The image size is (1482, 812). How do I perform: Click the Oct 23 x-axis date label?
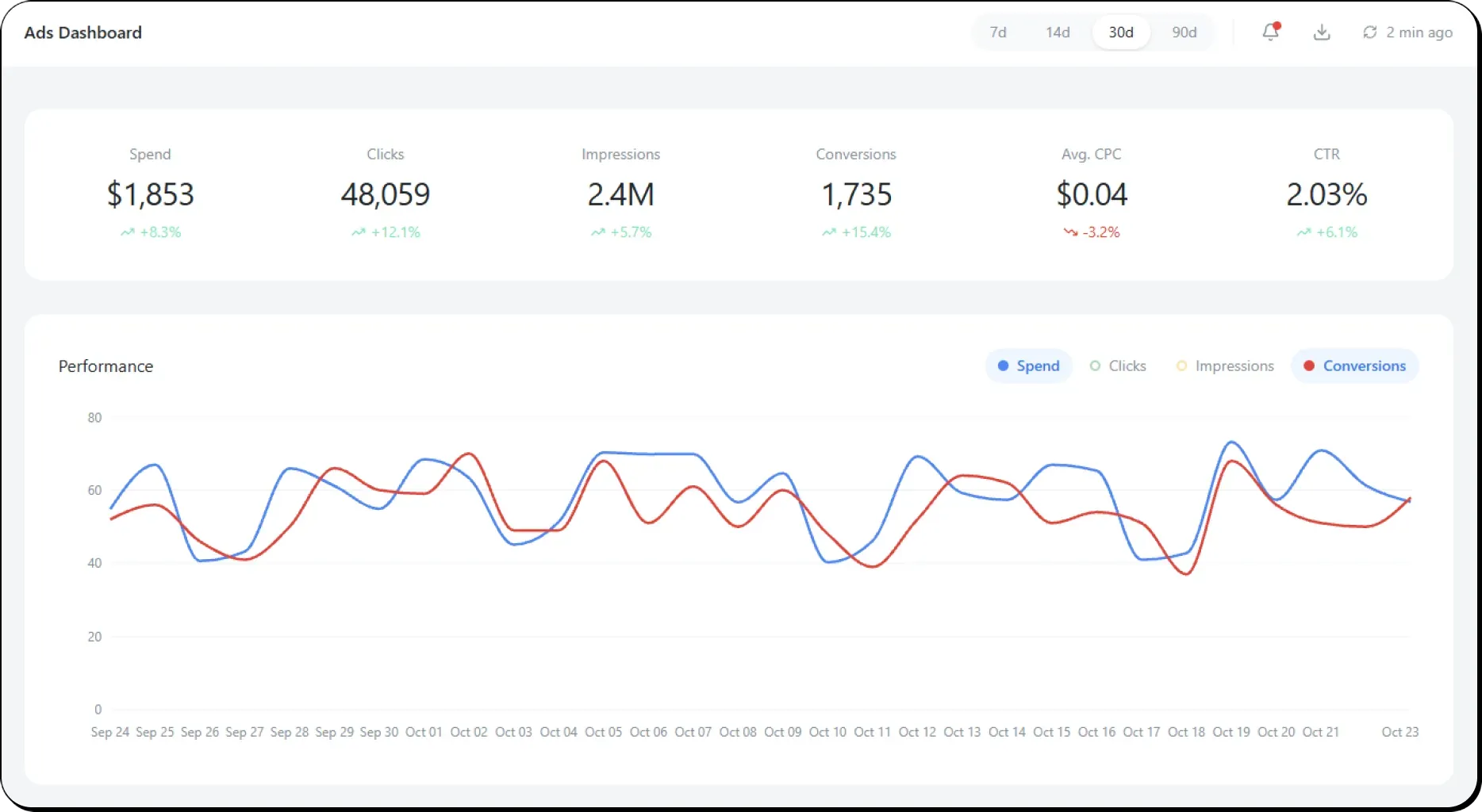1400,732
